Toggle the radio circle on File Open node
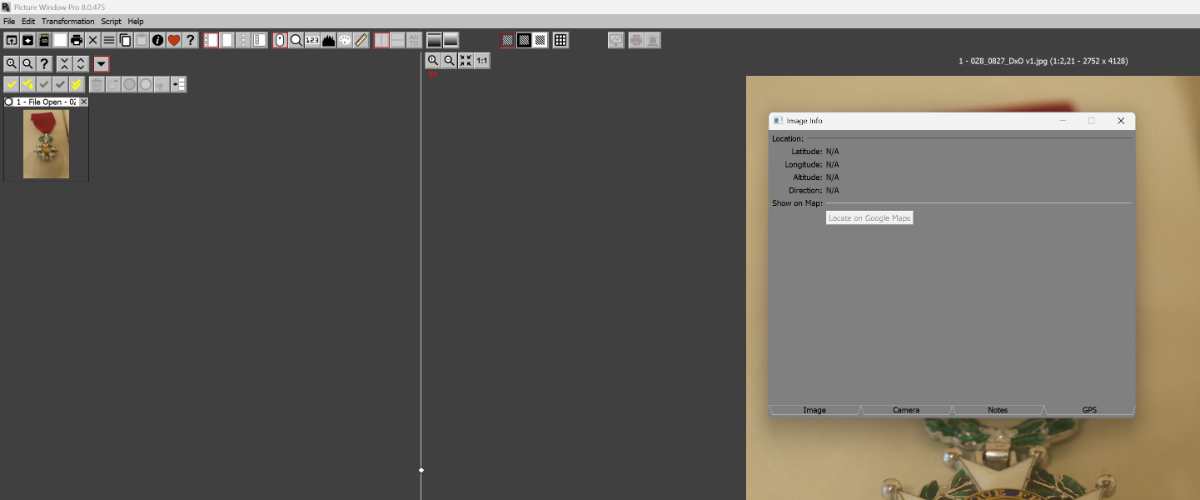Image resolution: width=1200 pixels, height=500 pixels. pyautogui.click(x=9, y=102)
